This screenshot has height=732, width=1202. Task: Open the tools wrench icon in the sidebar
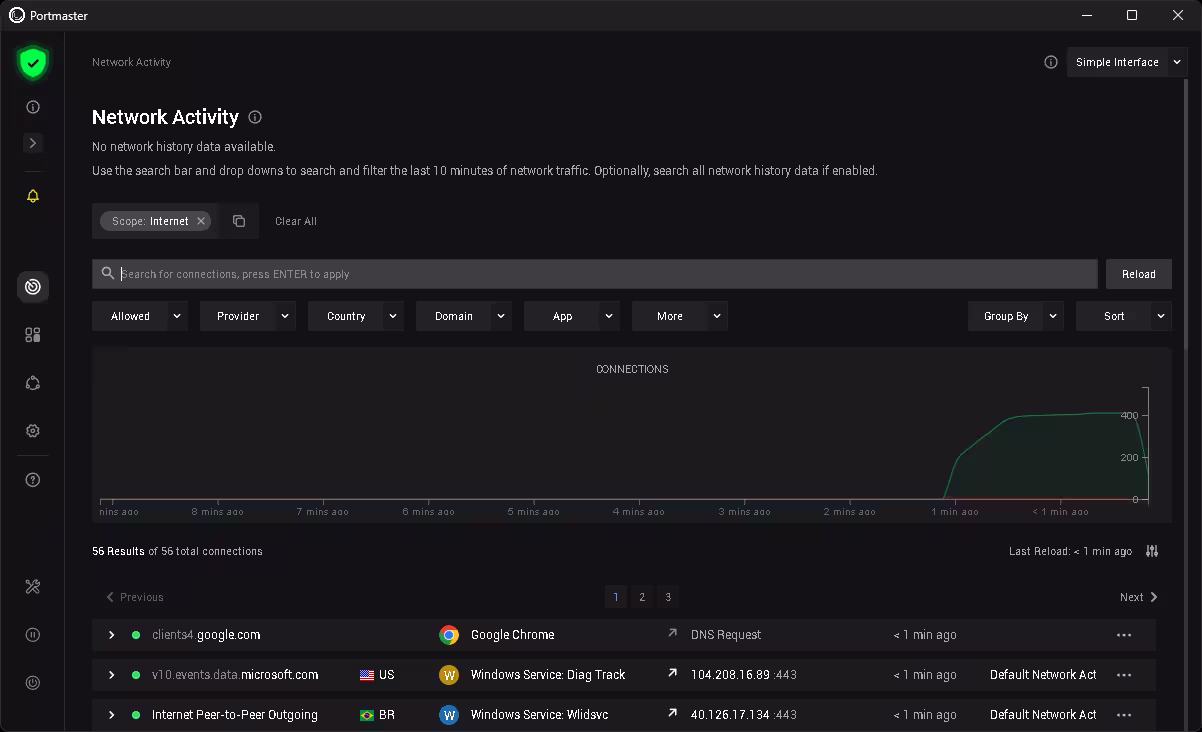tap(33, 587)
